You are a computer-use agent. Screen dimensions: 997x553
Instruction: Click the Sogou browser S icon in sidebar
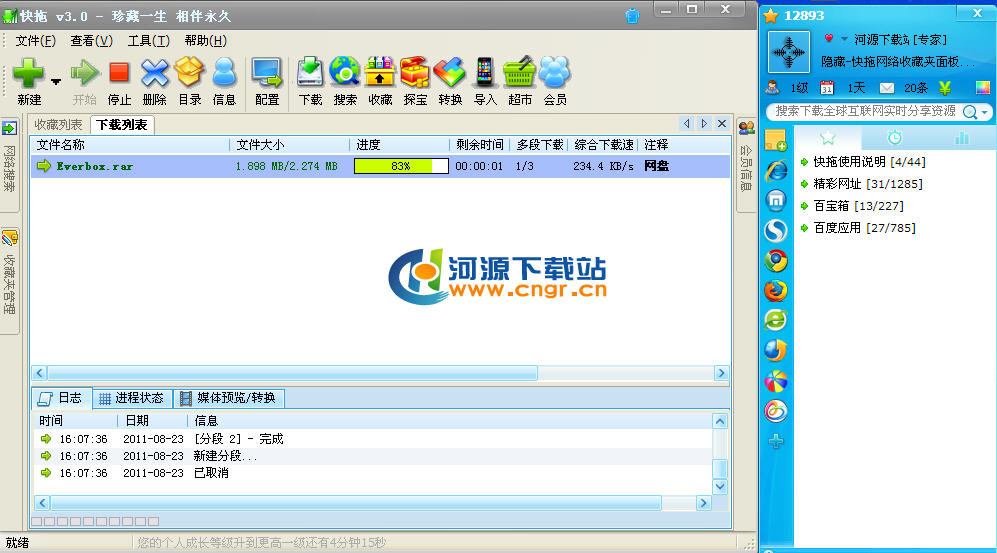(776, 231)
